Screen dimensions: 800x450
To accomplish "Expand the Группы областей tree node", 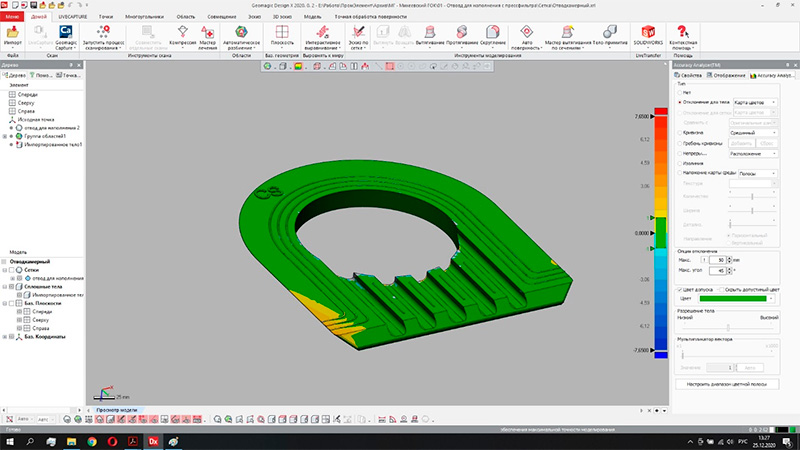I will click(5, 136).
